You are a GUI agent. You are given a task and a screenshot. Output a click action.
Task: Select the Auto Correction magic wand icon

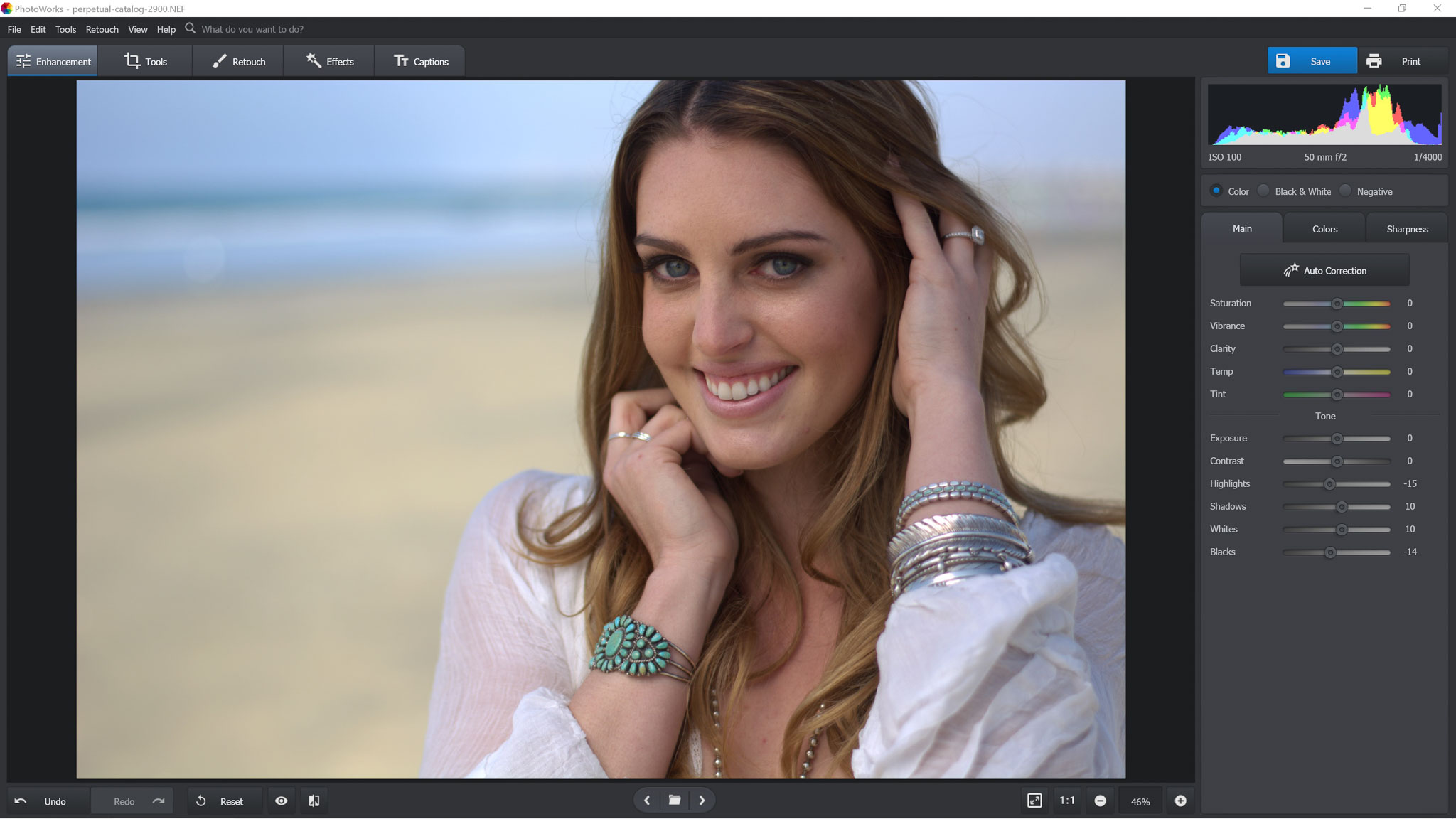pyautogui.click(x=1292, y=269)
